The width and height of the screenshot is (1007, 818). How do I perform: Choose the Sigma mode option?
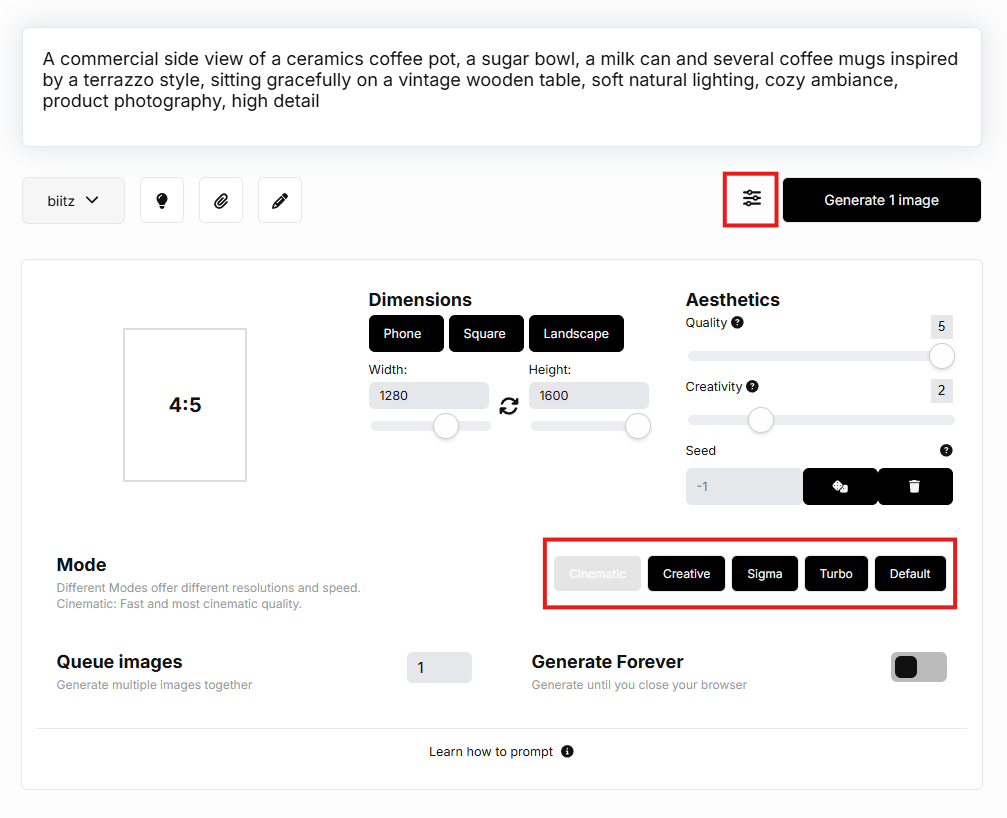pyautogui.click(x=764, y=574)
